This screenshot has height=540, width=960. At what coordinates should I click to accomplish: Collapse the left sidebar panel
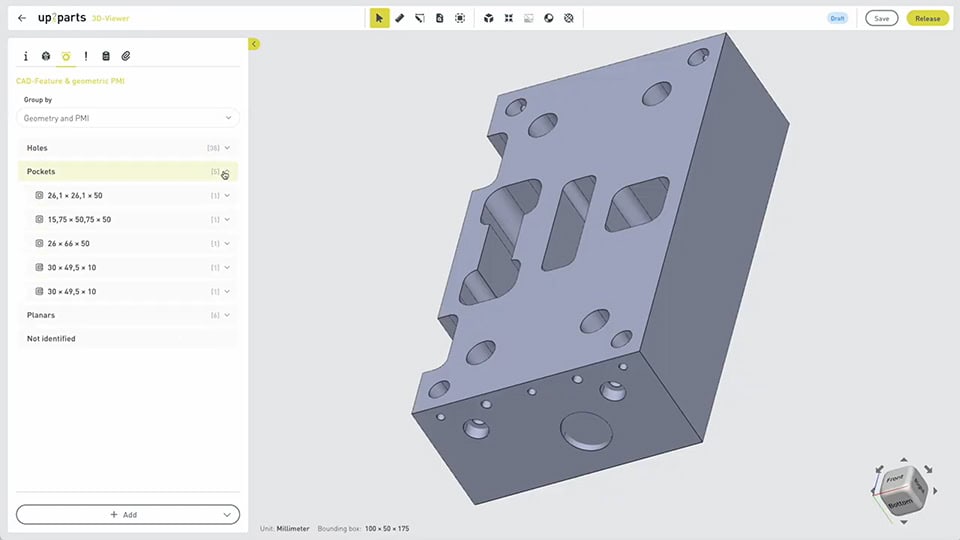[254, 44]
